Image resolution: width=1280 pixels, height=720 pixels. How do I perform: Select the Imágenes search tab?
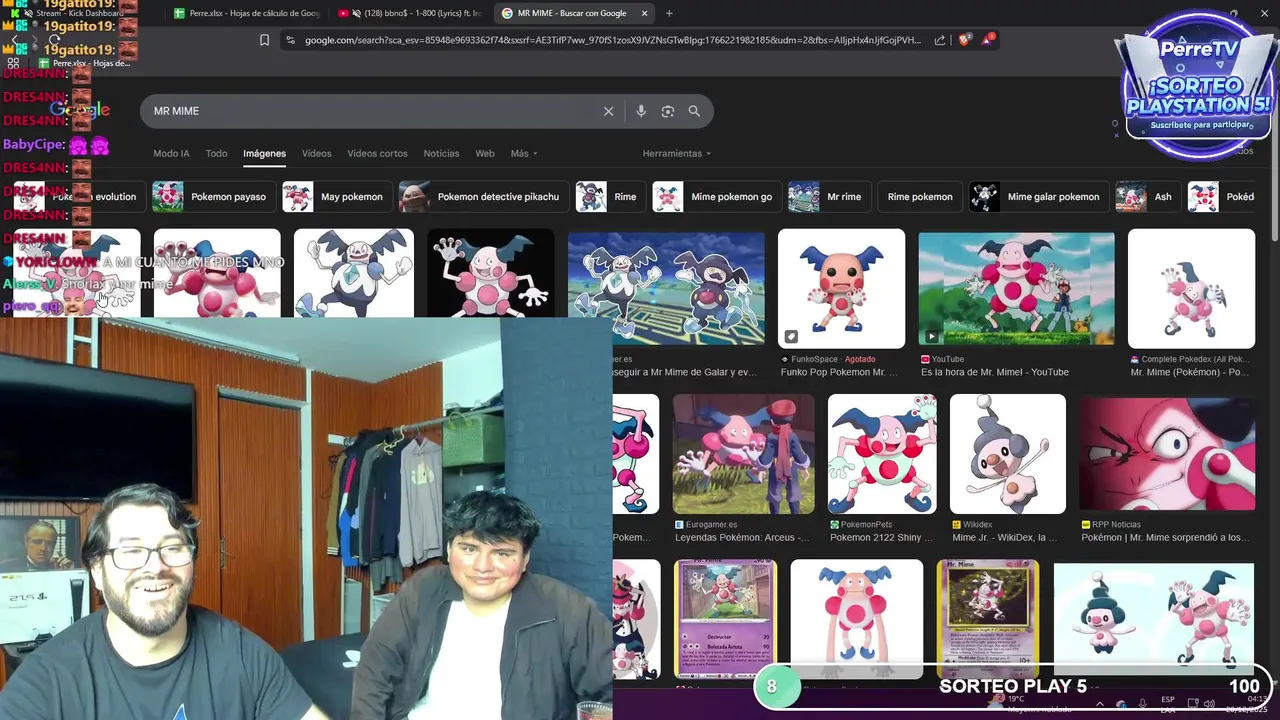264,153
